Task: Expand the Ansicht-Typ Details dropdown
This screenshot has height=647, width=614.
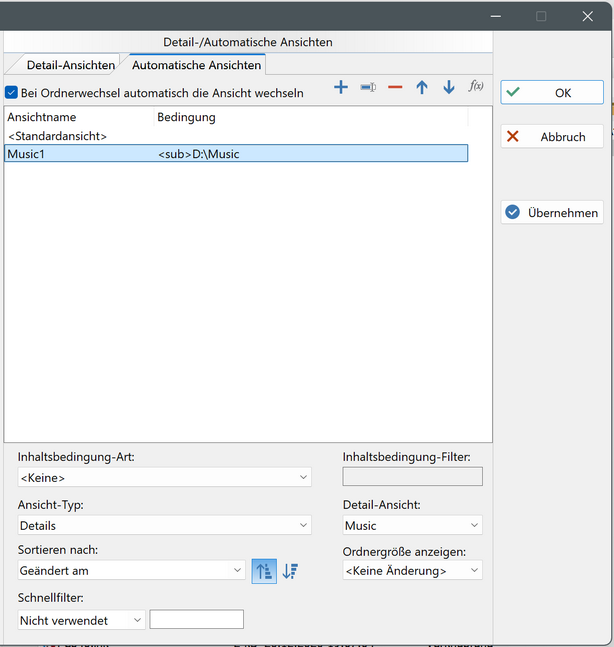Action: [x=164, y=525]
